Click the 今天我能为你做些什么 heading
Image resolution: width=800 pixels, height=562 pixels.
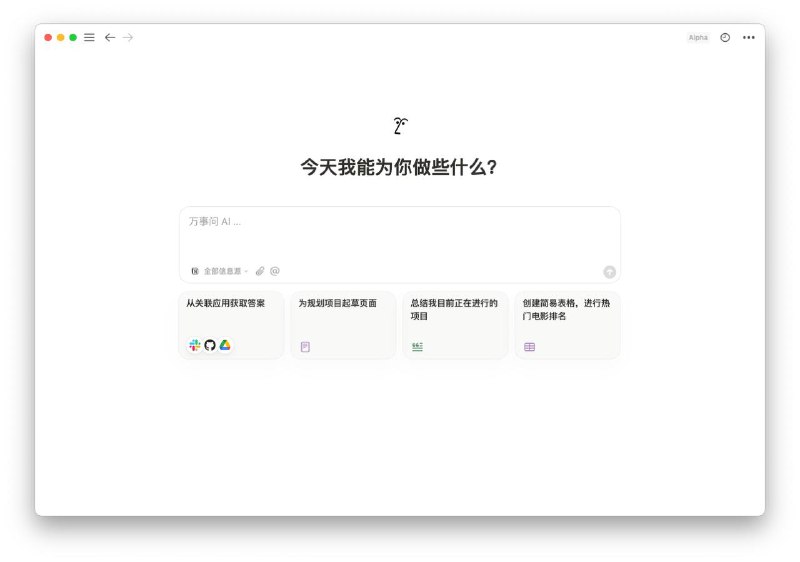(x=398, y=167)
